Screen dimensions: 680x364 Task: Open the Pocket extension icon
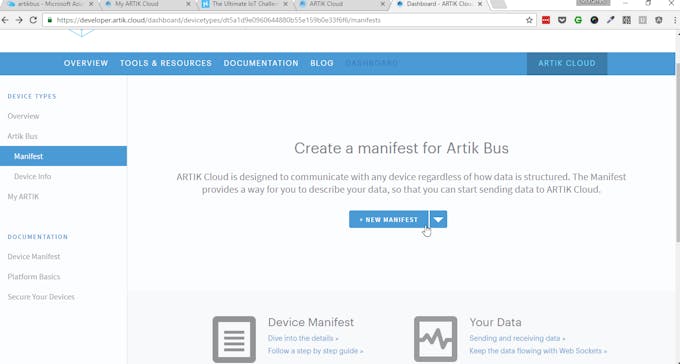click(562, 20)
